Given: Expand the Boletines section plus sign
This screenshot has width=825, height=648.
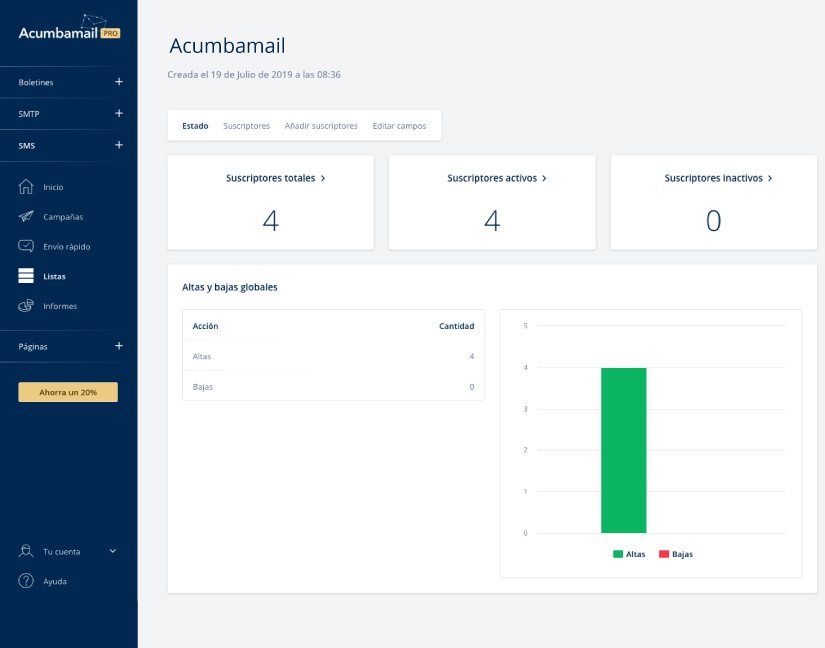Looking at the screenshot, I should pyautogui.click(x=119, y=82).
